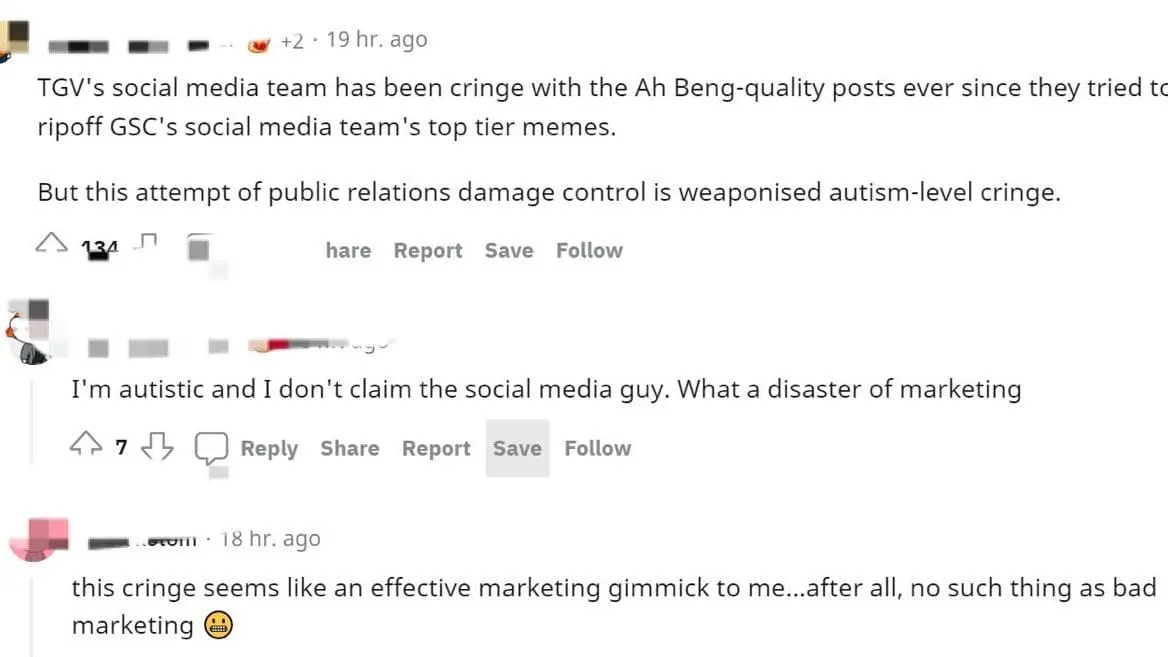Viewport: 1168px width, 657px height.
Task: Click Reply under the "I'm autistic" comment
Action: (x=269, y=449)
